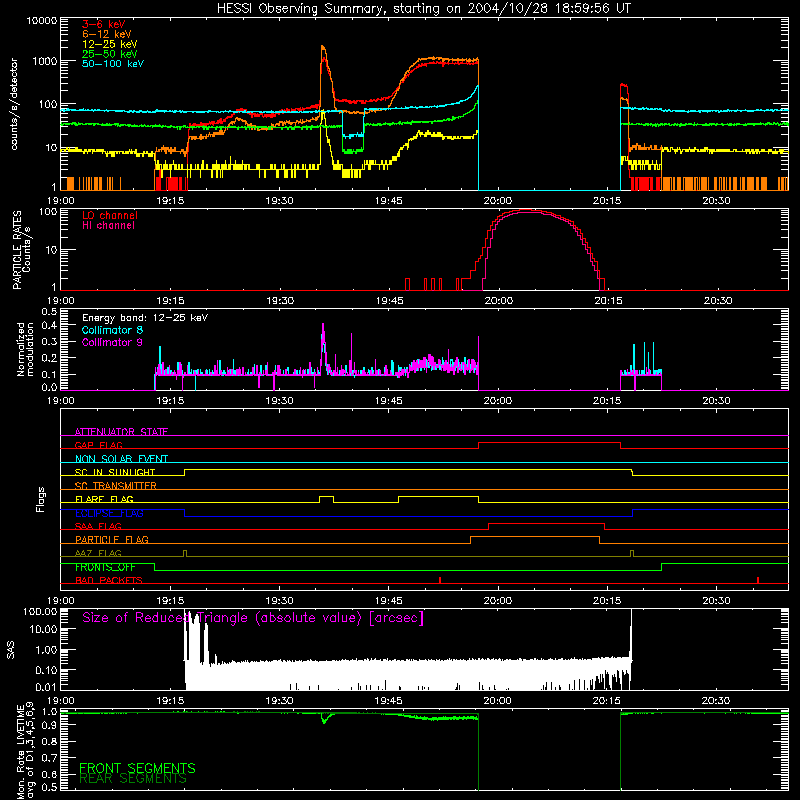Click the SC TRANSMITTER flag label
Screen dimensions: 800x800
[x=115, y=485]
